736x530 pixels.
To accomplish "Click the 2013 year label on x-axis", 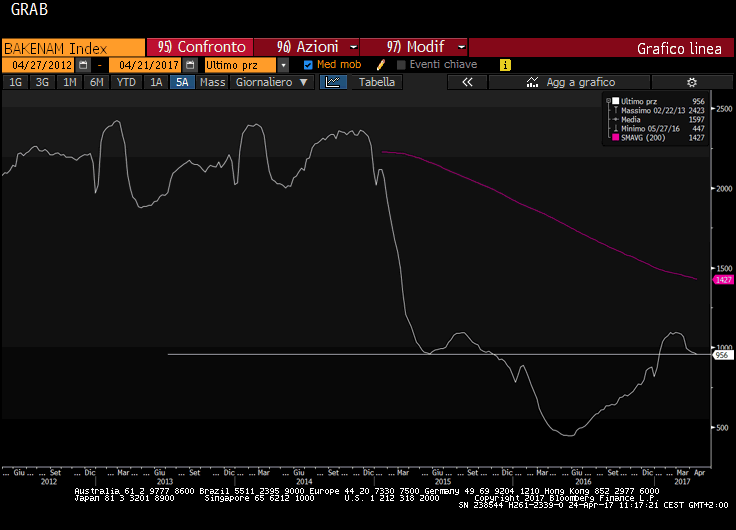I will [165, 481].
